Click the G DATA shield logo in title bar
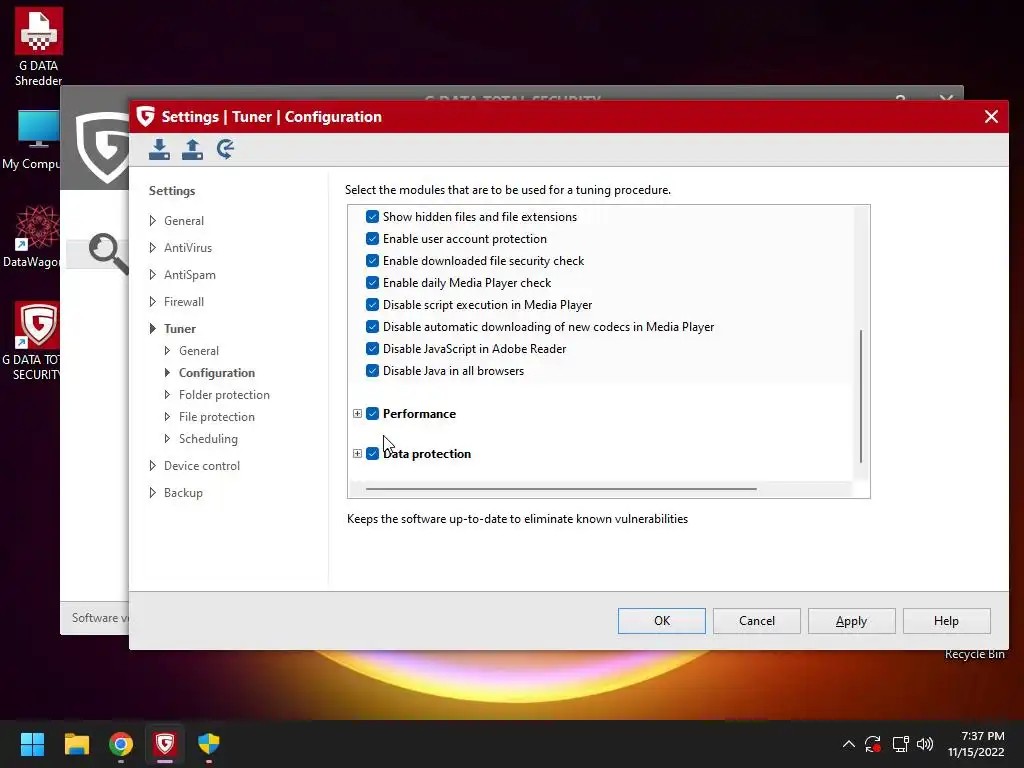The width and height of the screenshot is (1024, 768). 145,116
